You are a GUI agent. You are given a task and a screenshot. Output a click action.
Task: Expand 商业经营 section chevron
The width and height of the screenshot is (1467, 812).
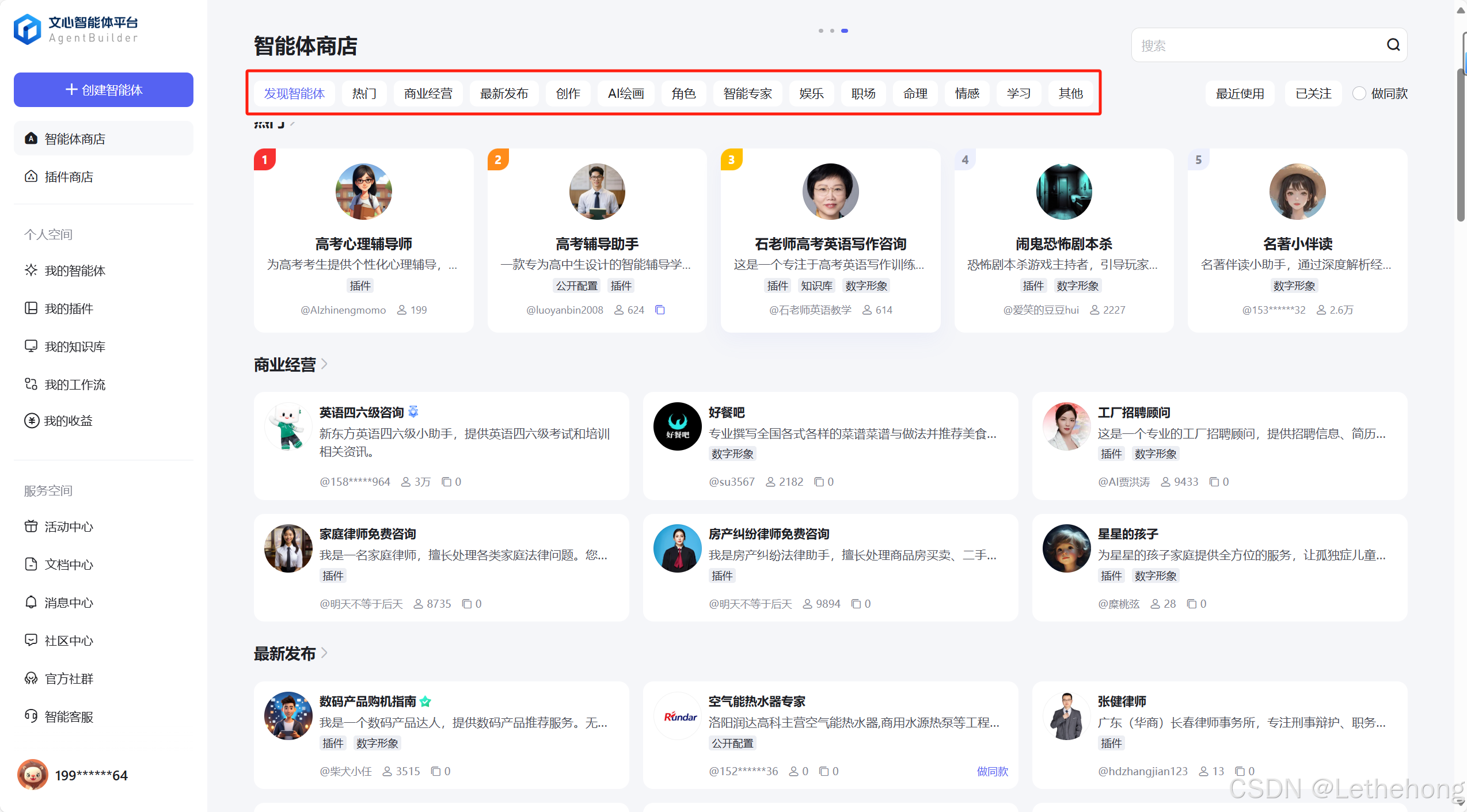tap(324, 364)
